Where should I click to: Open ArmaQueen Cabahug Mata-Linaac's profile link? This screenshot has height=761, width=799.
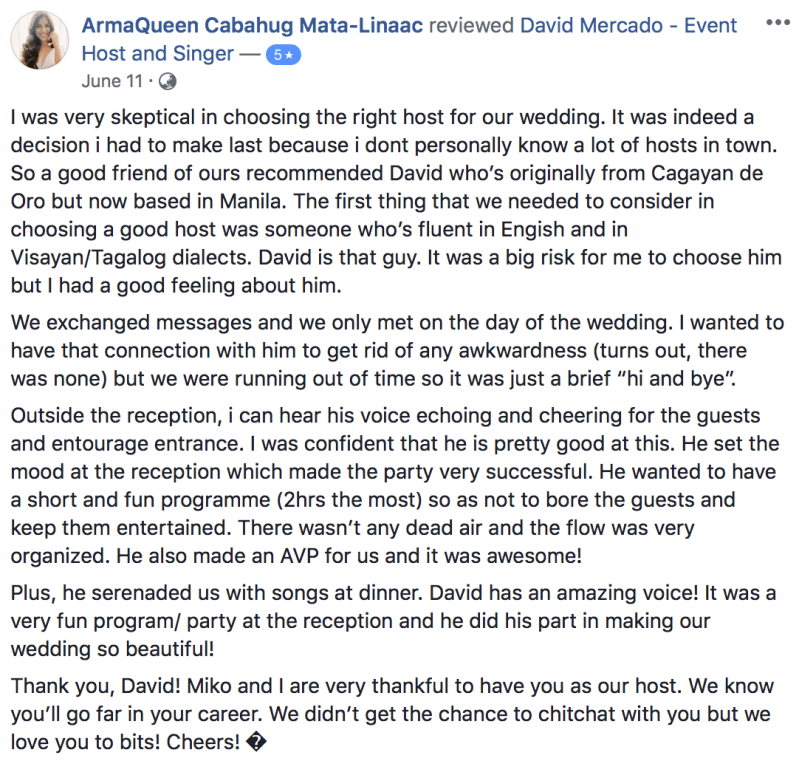coord(252,24)
